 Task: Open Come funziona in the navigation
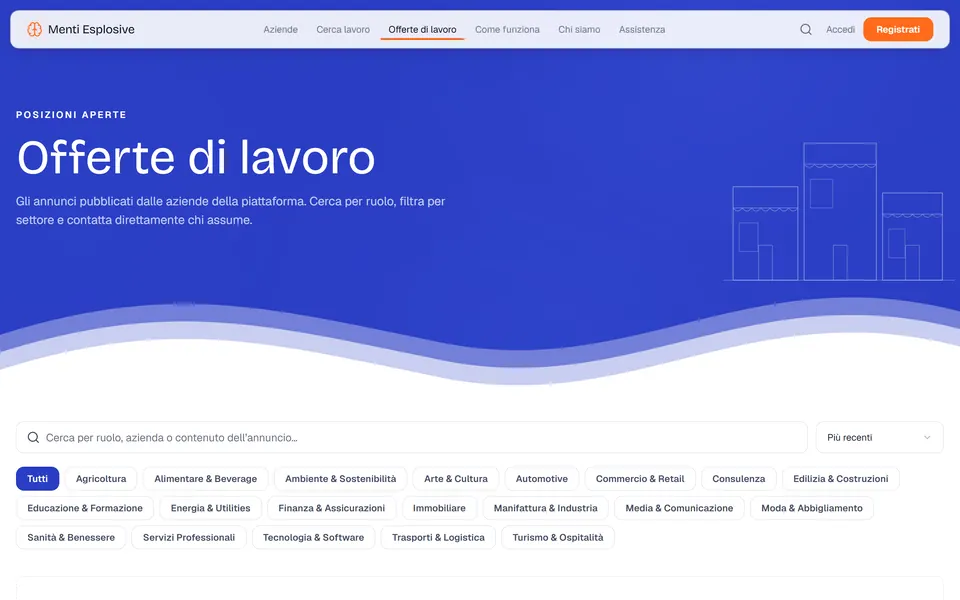pos(508,29)
